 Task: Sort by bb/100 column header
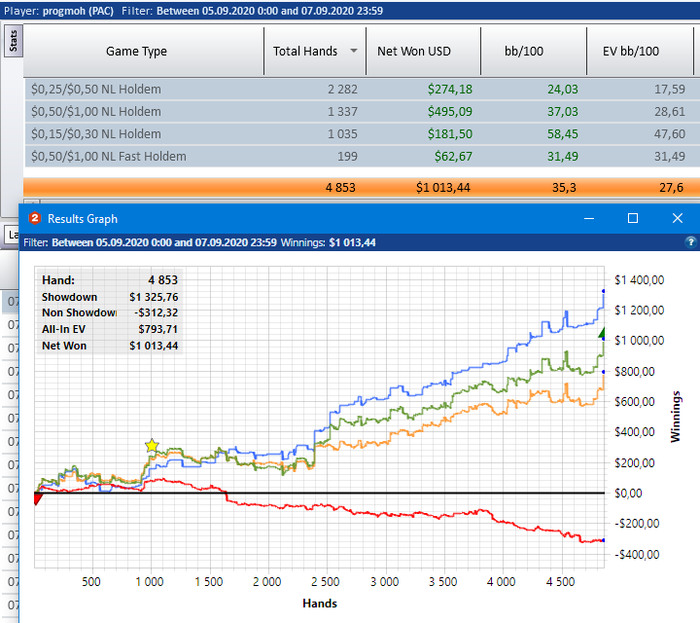(x=533, y=51)
